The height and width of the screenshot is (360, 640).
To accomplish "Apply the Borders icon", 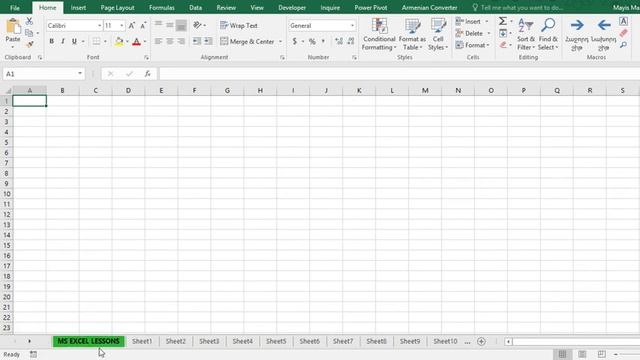I will [96, 41].
